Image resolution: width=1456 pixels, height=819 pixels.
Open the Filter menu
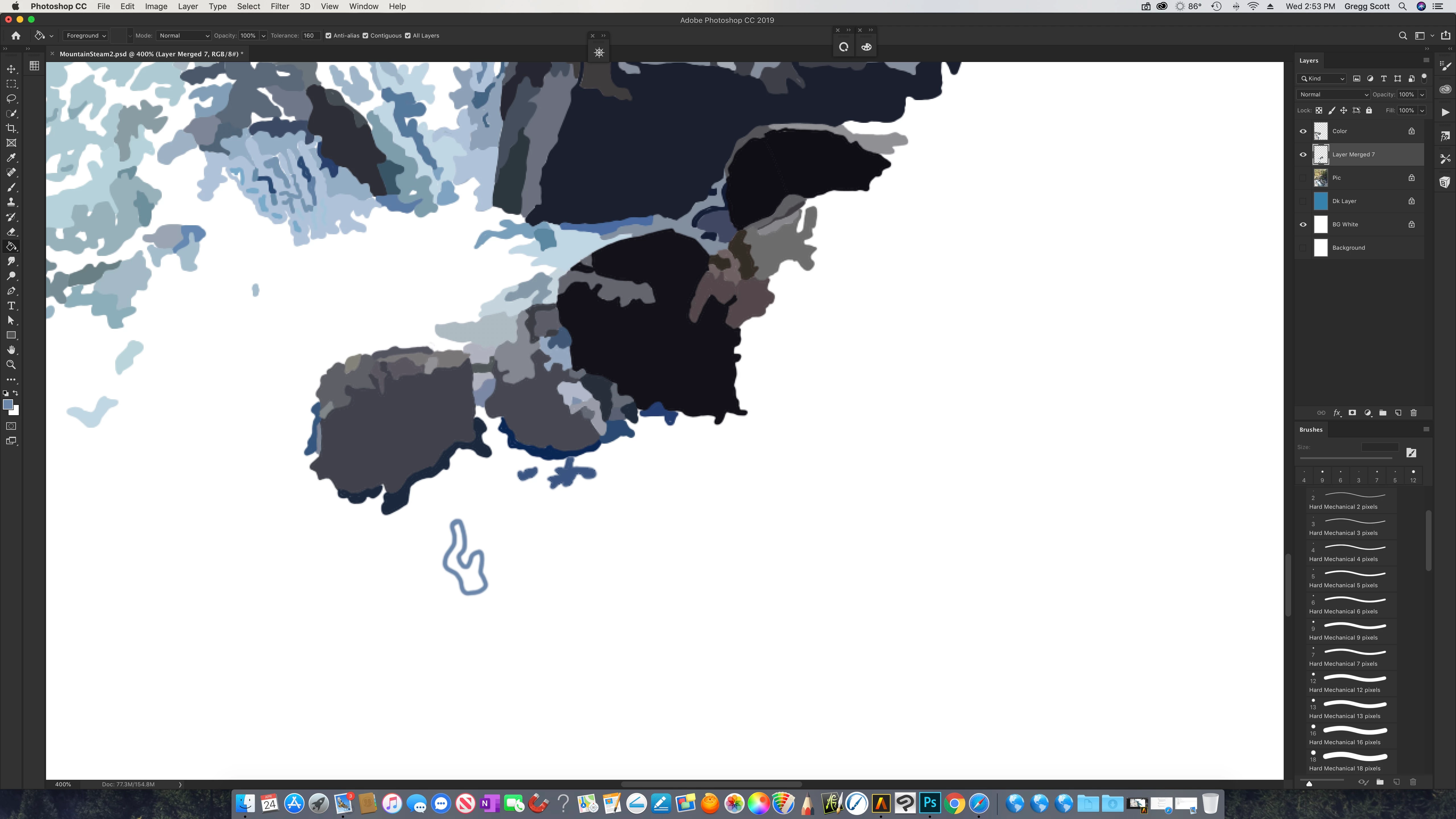[279, 6]
